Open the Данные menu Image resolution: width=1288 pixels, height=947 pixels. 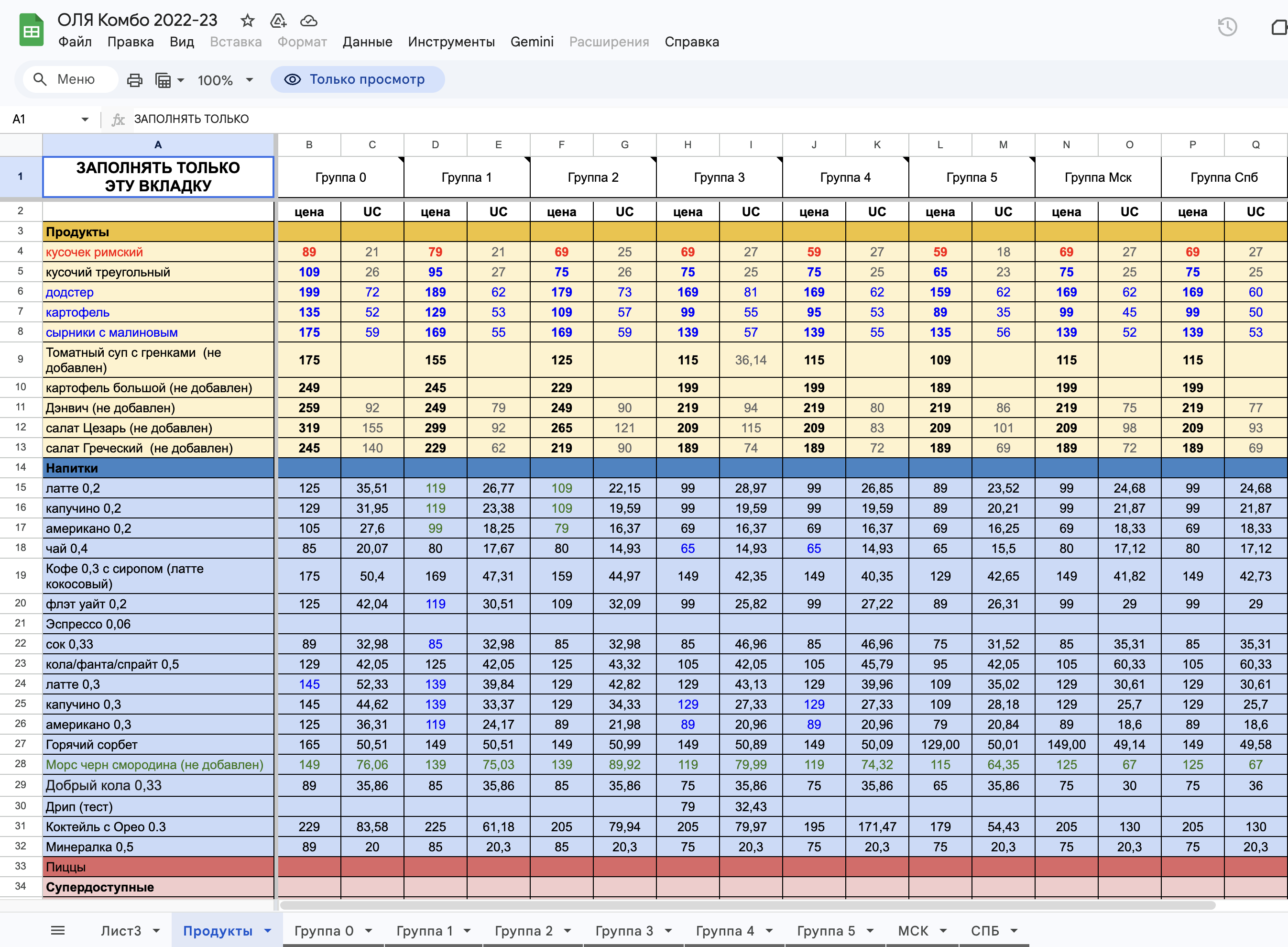pos(367,42)
